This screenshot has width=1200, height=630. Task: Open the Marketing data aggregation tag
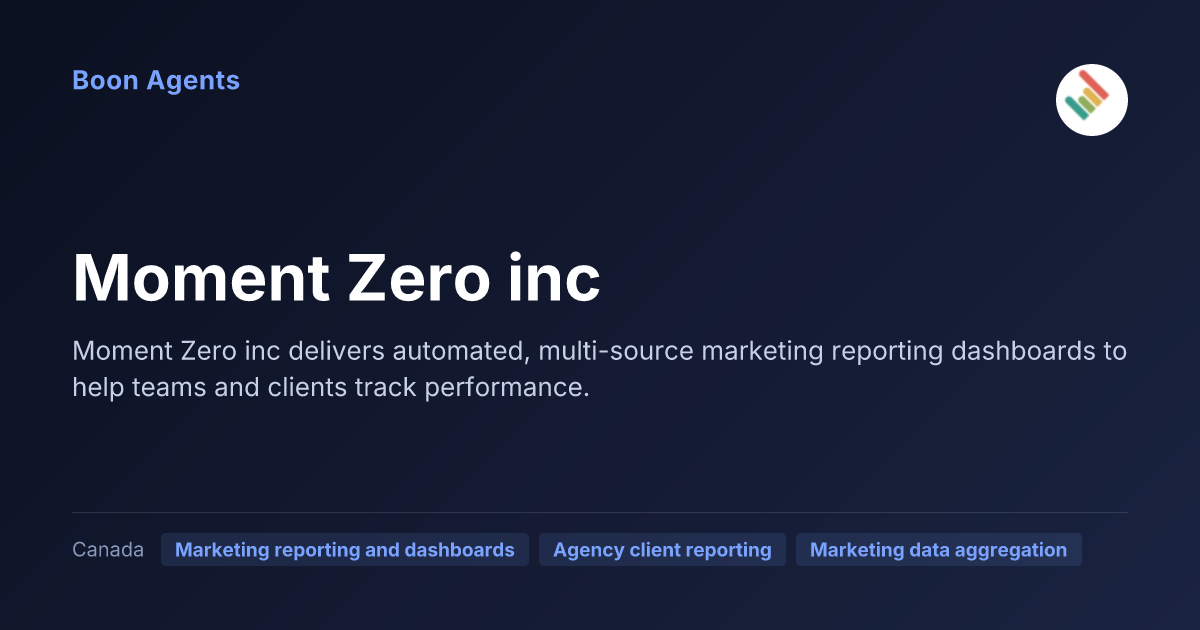tap(938, 550)
